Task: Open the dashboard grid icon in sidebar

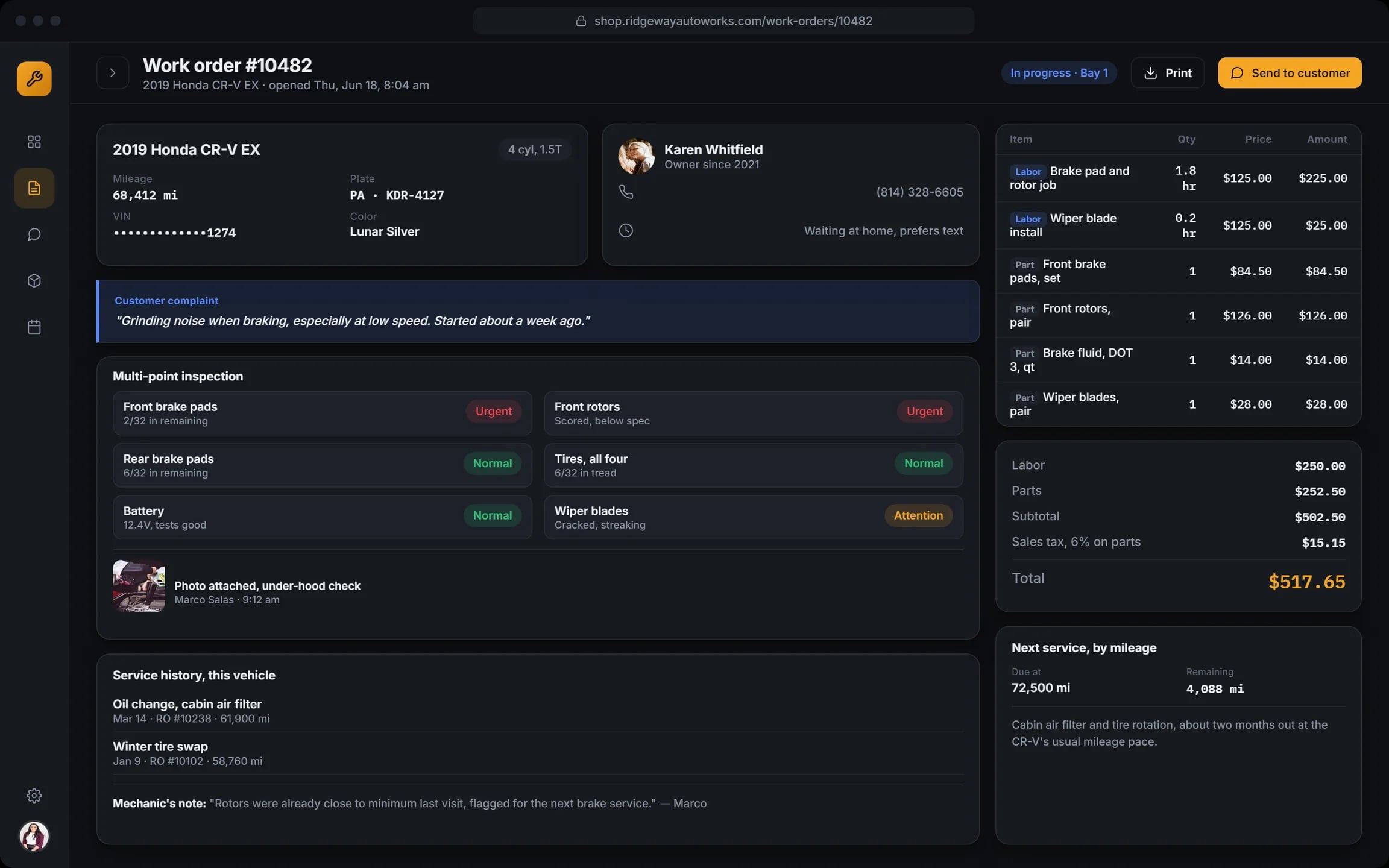Action: 34,142
